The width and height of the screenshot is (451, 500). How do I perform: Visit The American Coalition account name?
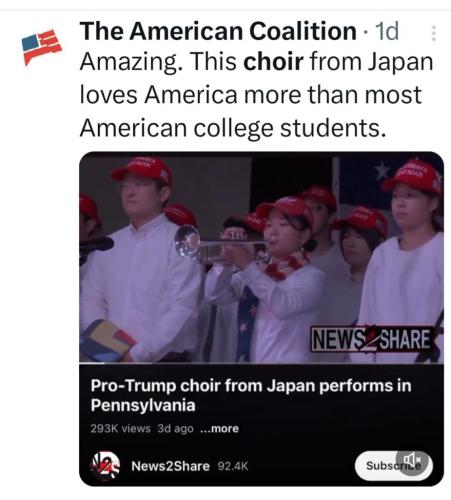(218, 31)
